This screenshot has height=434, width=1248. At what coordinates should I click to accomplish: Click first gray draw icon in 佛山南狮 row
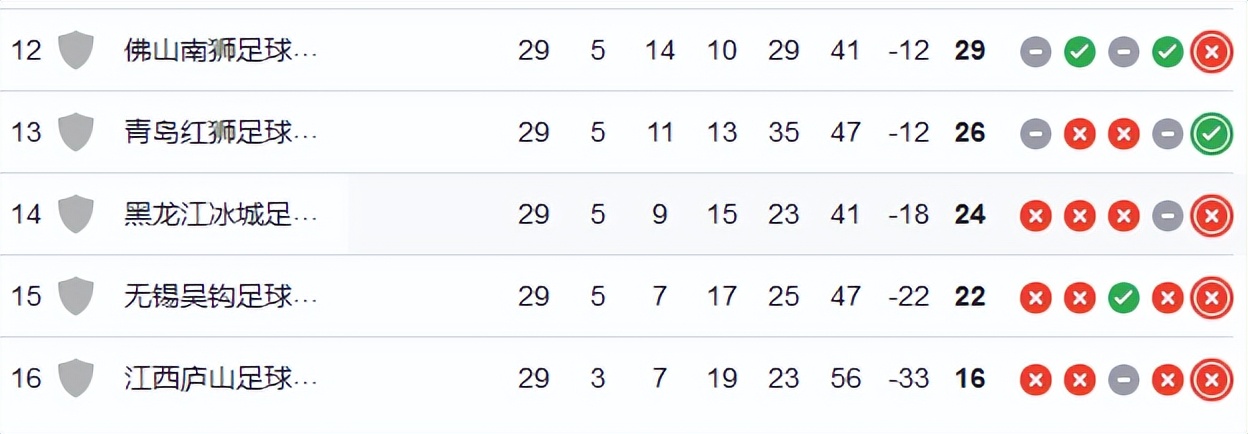point(1036,51)
